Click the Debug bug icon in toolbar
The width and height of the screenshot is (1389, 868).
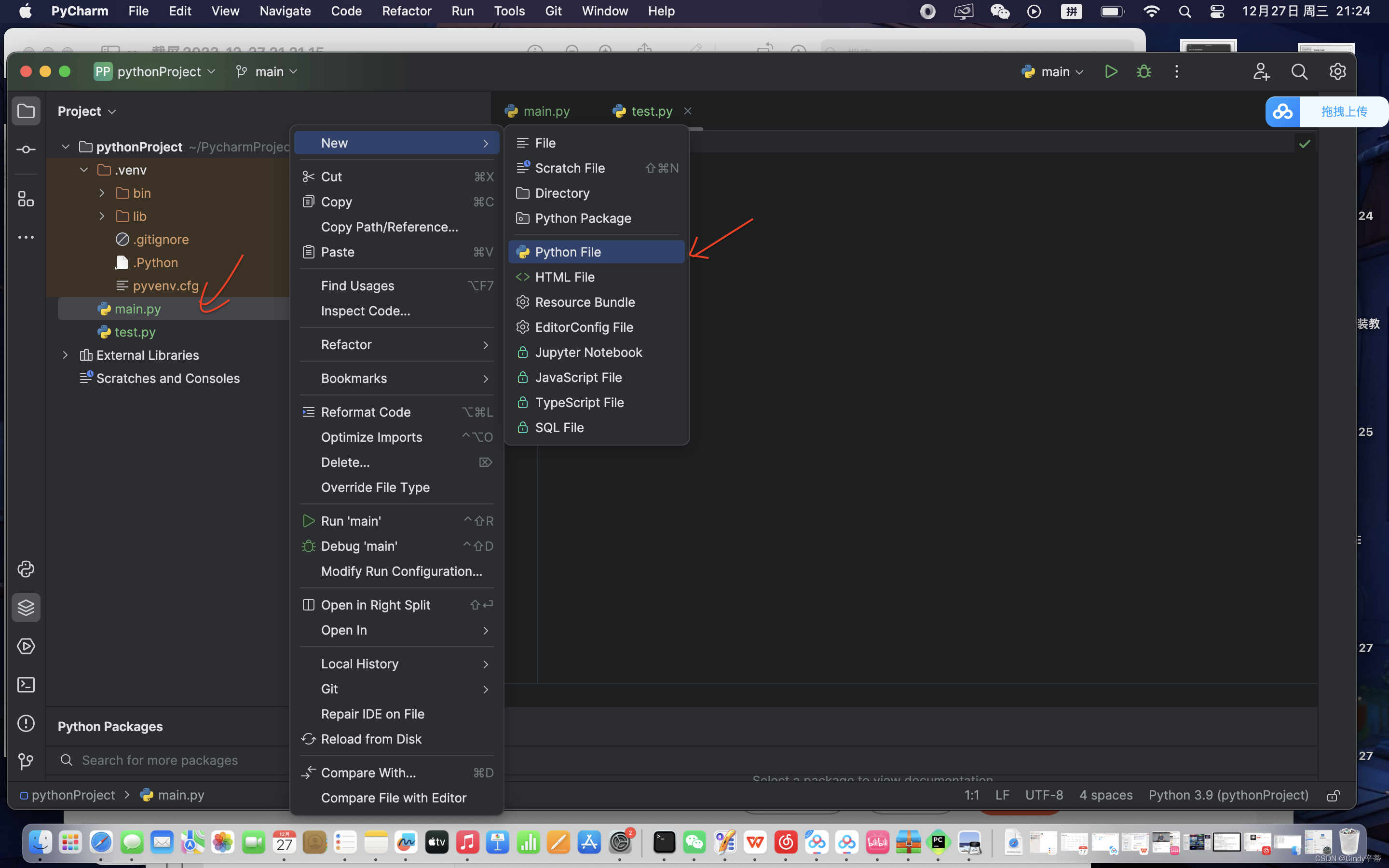(1144, 71)
